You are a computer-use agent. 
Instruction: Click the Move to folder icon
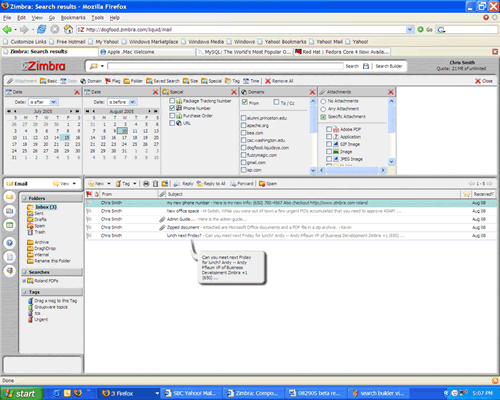(x=165, y=184)
